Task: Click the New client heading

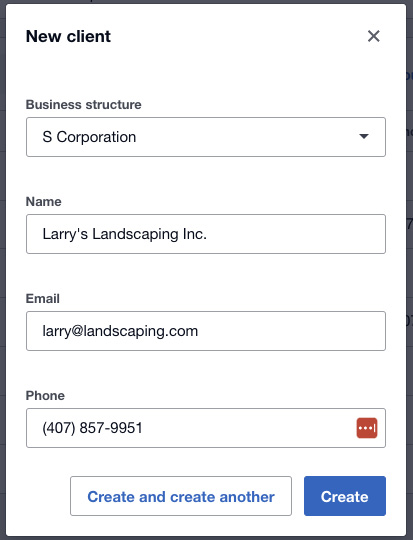Action: point(68,36)
